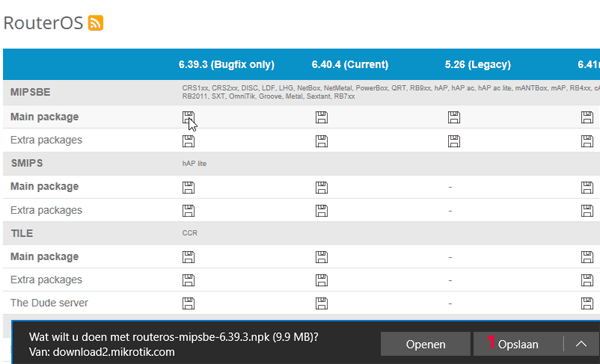Download MIPSBE Main package in 6.41 column
The image size is (600, 364).
click(587, 118)
